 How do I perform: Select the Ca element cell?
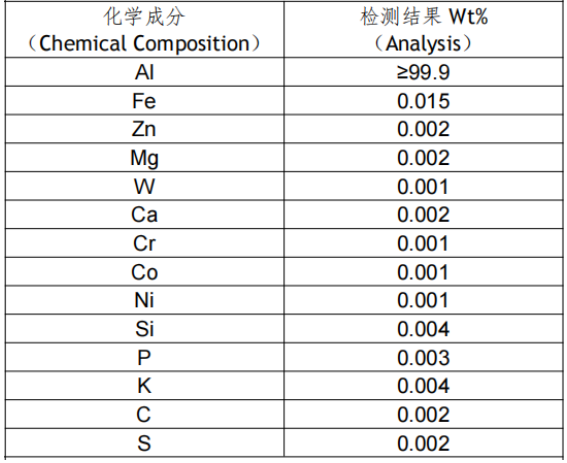tap(145, 214)
